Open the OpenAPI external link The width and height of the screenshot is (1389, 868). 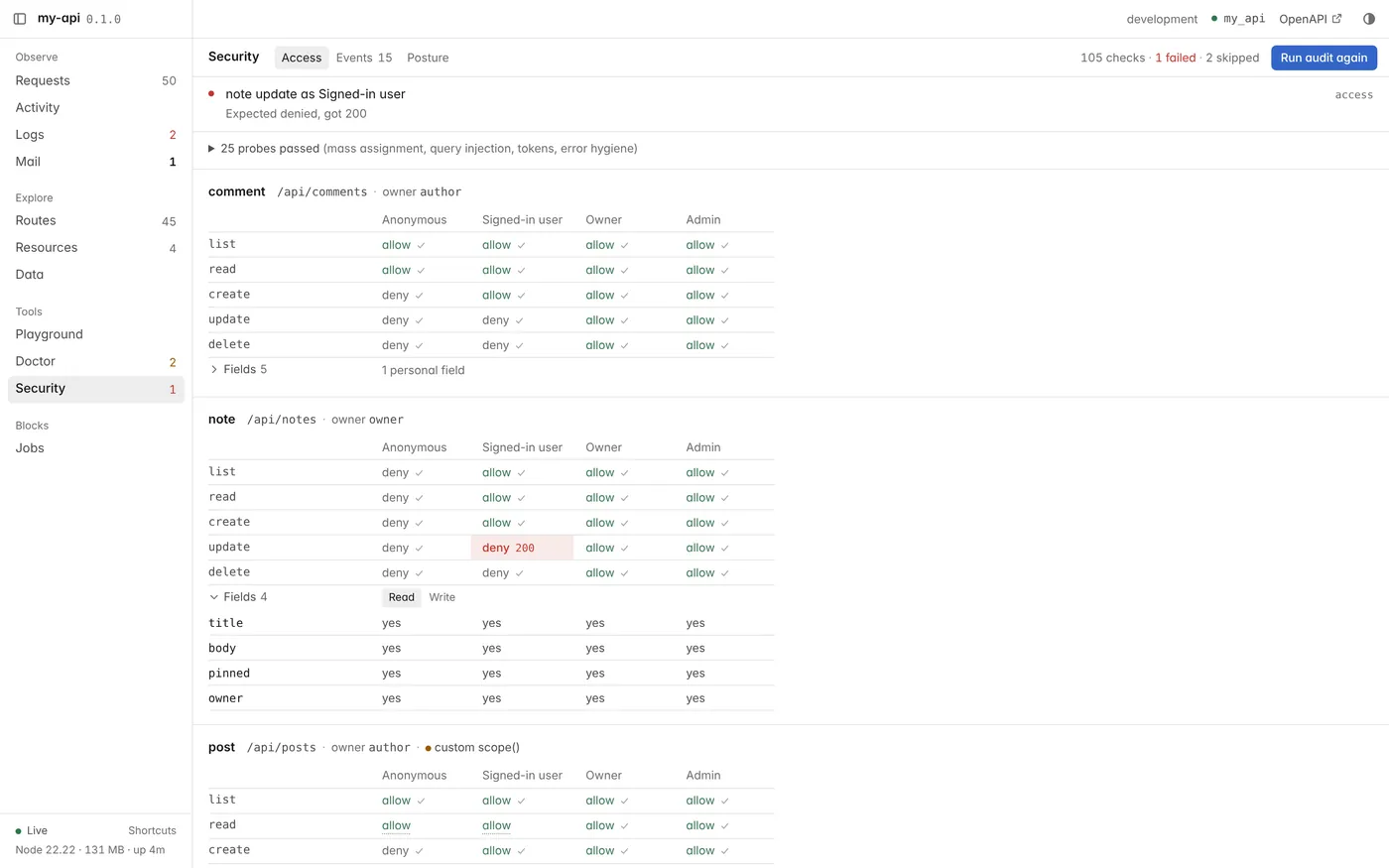pyautogui.click(x=1310, y=19)
